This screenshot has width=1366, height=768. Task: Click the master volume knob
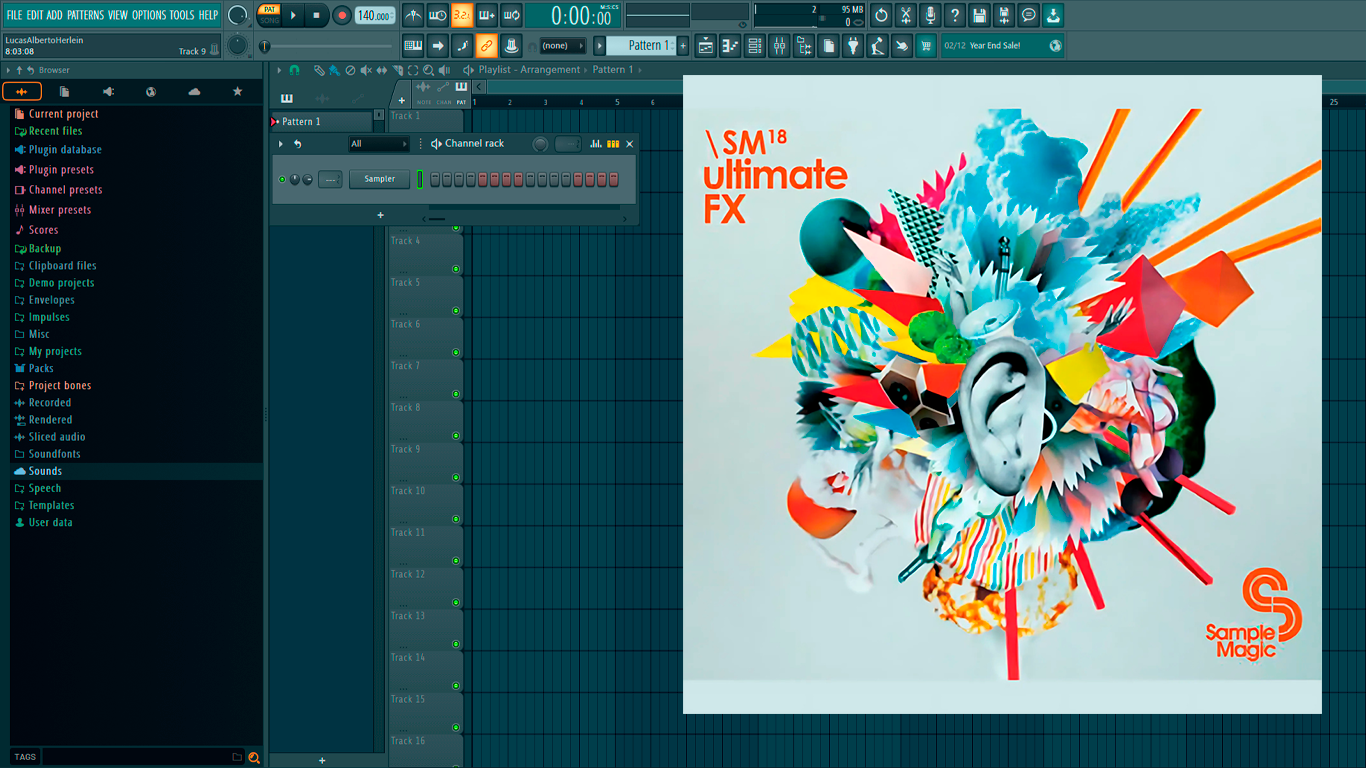238,15
